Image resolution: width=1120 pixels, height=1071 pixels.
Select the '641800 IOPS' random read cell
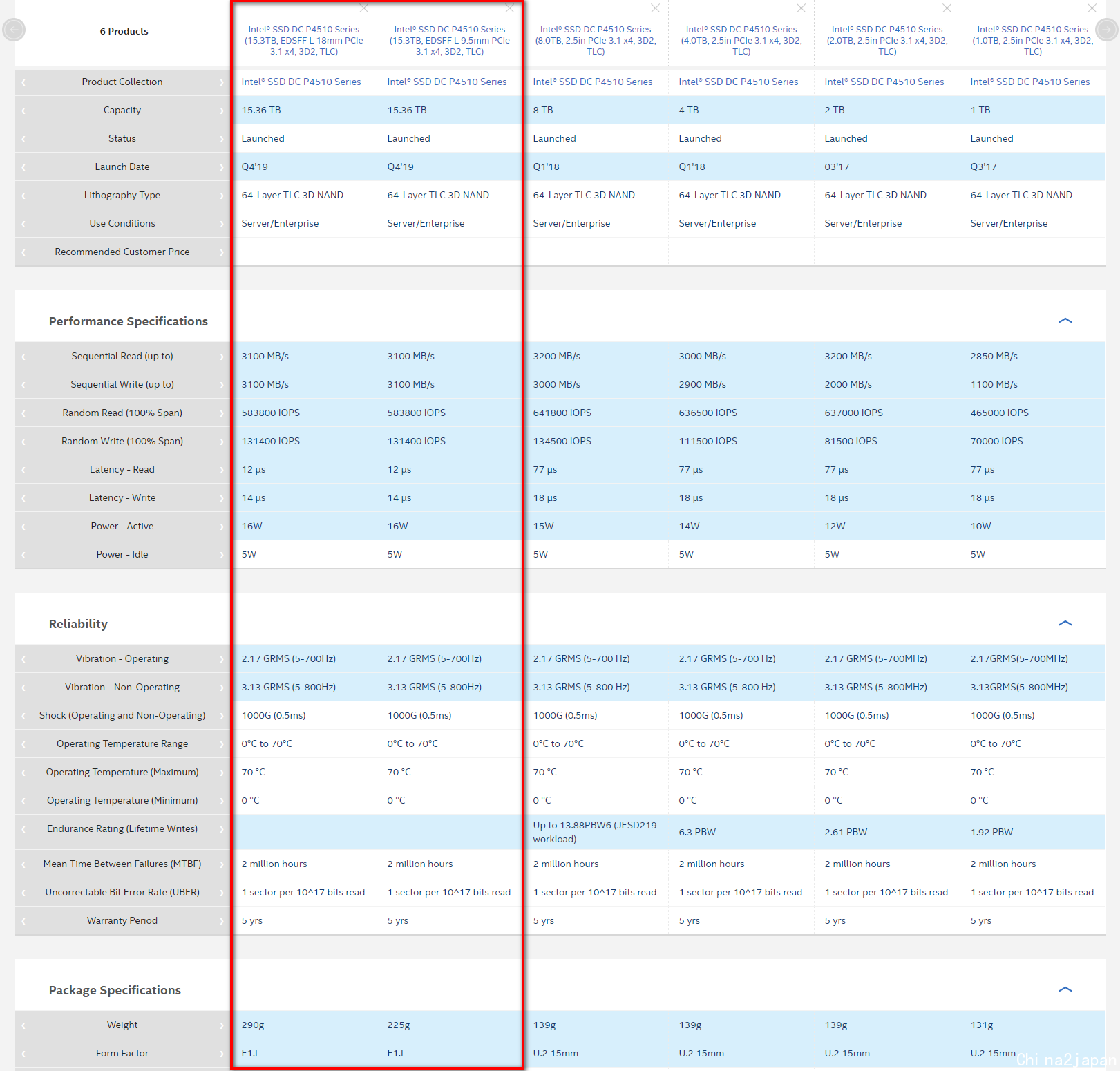pos(596,413)
